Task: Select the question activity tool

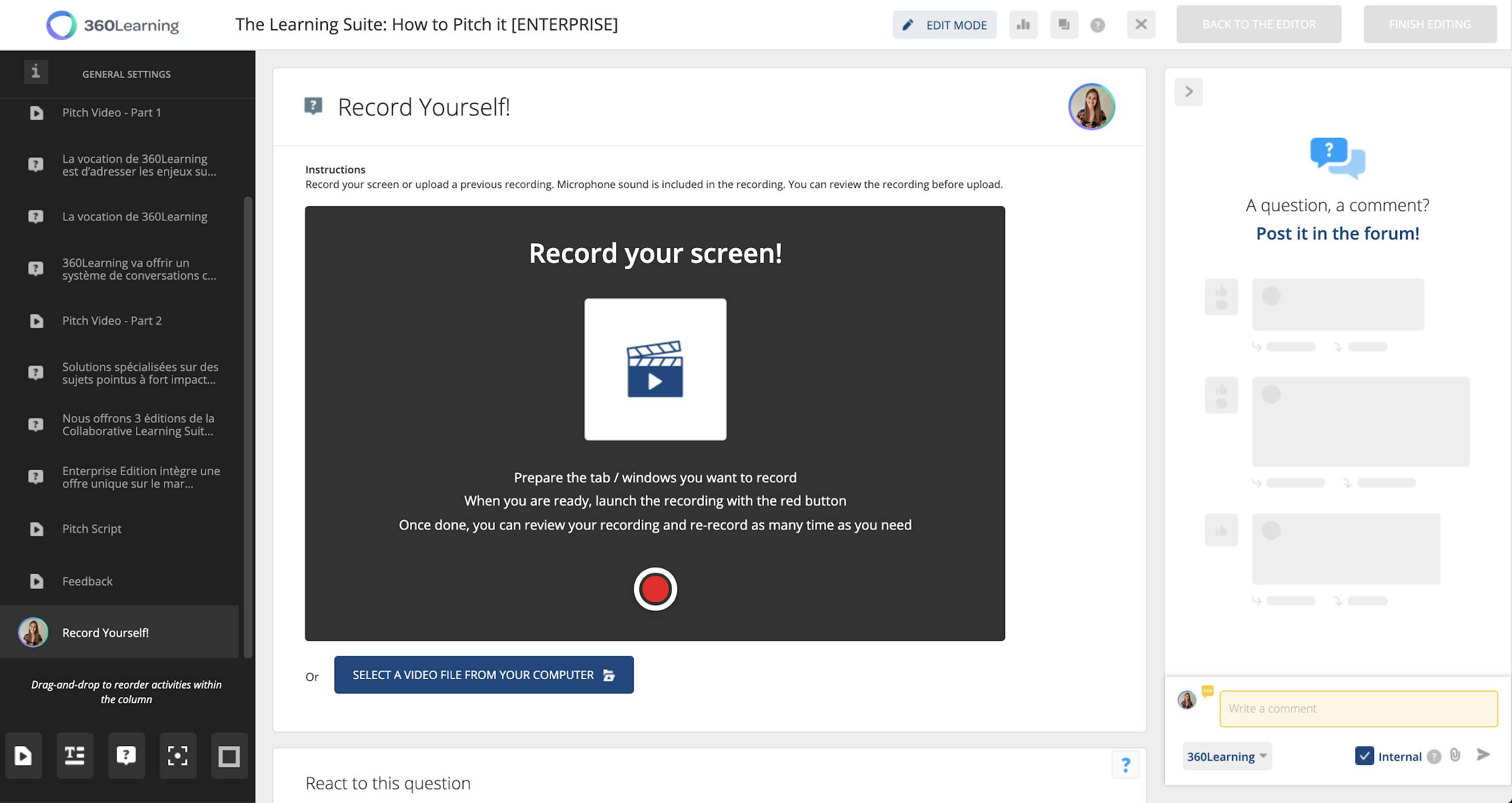Action: (126, 756)
